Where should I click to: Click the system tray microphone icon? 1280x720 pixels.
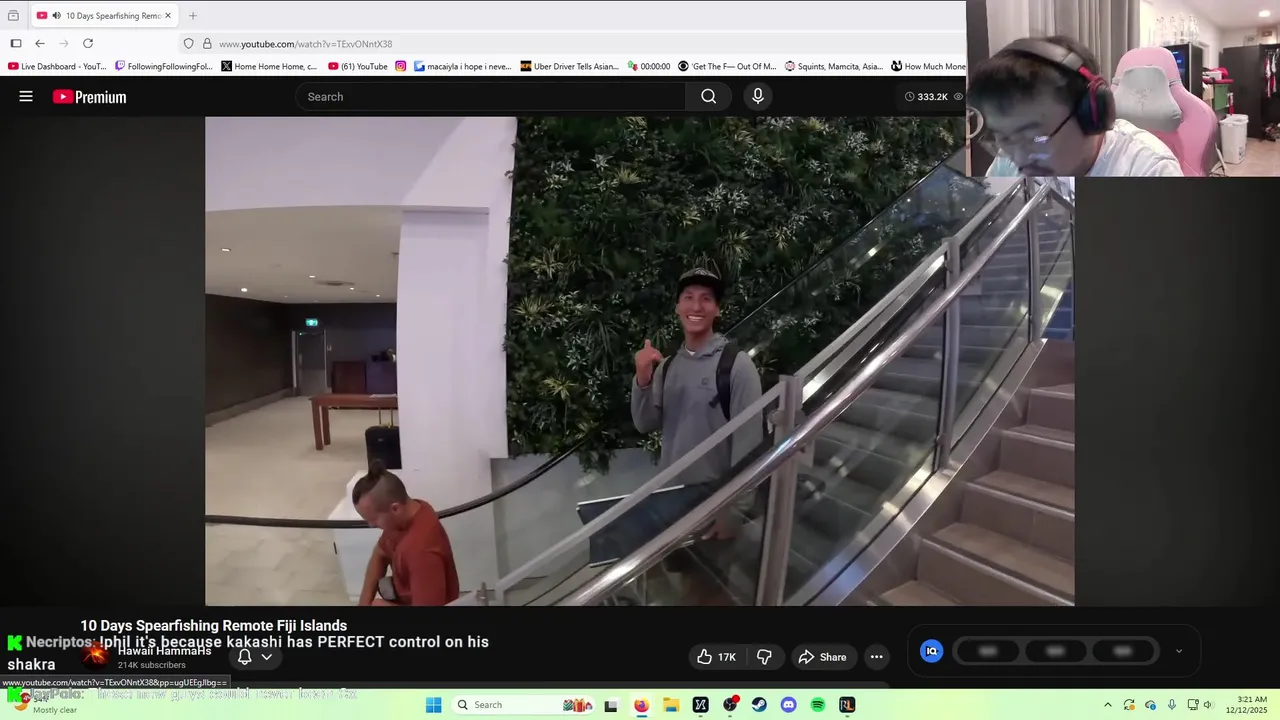pos(1171,705)
